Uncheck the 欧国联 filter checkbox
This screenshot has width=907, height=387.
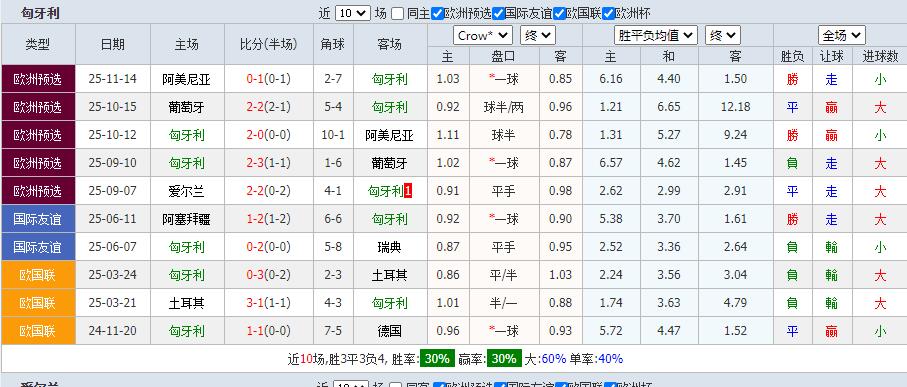tap(559, 13)
